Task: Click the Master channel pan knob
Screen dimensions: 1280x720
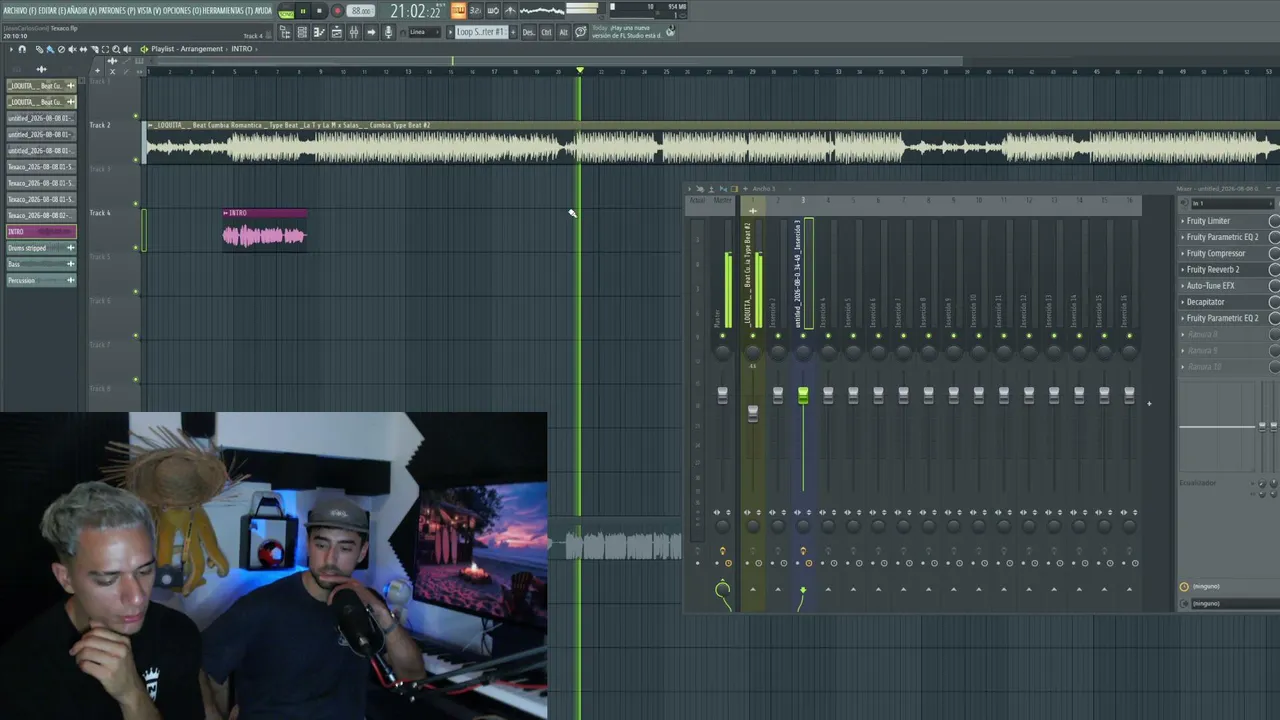Action: click(722, 352)
